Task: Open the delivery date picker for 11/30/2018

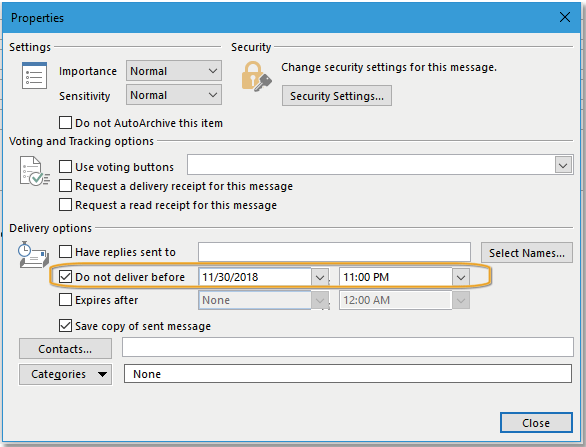Action: point(320,277)
